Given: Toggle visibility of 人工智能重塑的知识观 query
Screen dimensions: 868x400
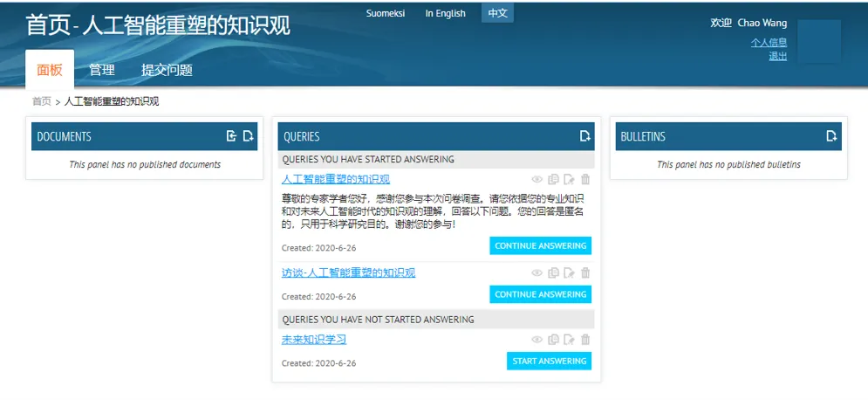Looking at the screenshot, I should coord(537,180).
